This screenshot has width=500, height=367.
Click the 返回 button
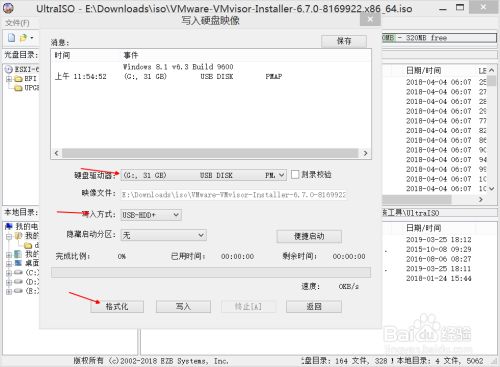pos(314,306)
